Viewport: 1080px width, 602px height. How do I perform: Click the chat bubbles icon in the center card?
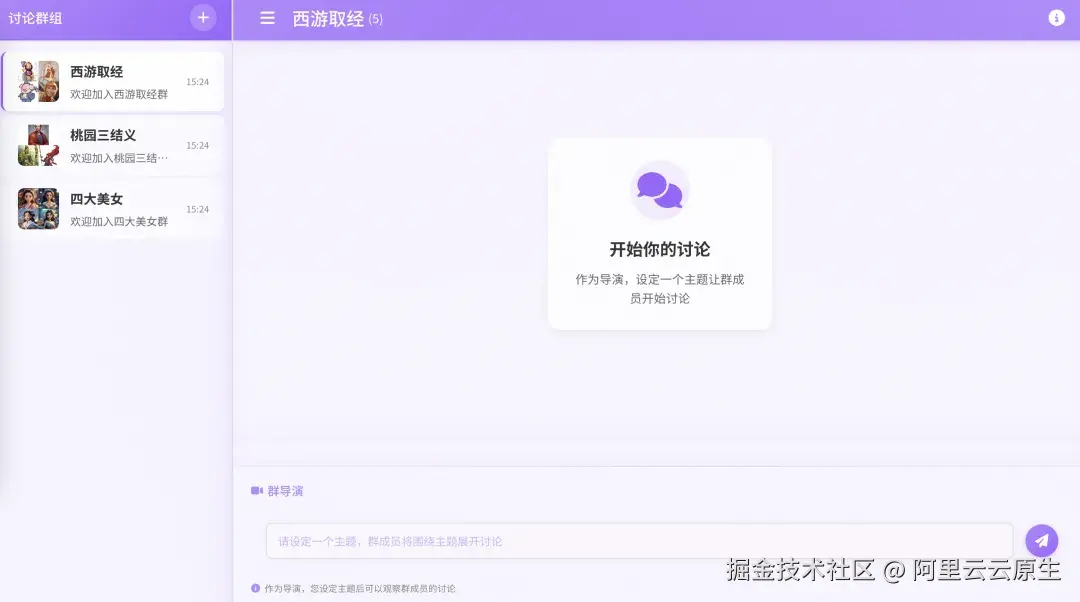[x=660, y=190]
